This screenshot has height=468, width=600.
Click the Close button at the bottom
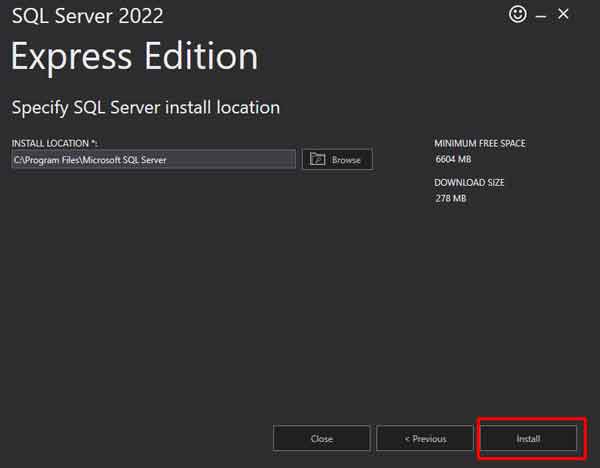321,438
